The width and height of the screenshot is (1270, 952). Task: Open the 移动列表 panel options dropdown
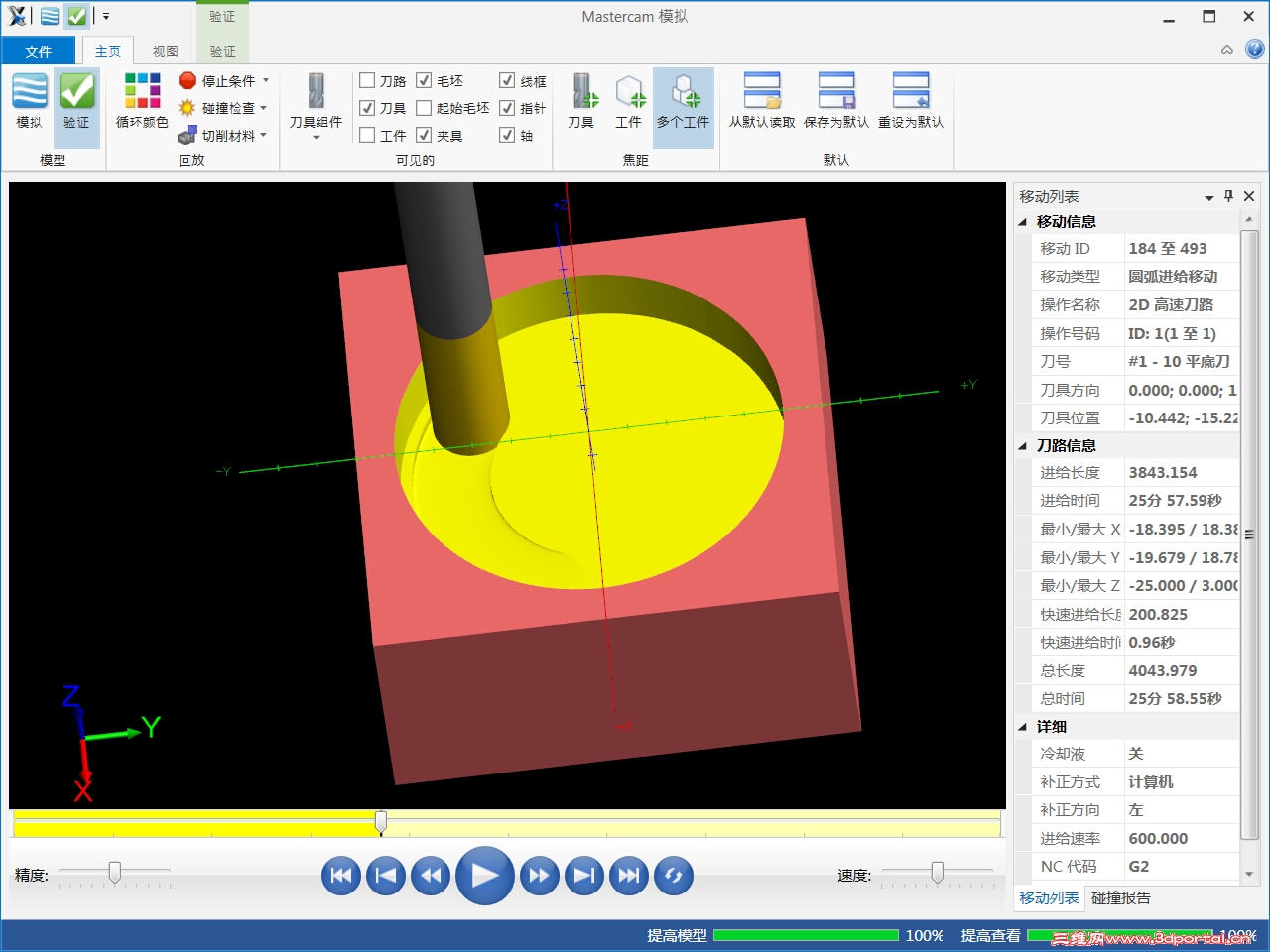pyautogui.click(x=1209, y=197)
